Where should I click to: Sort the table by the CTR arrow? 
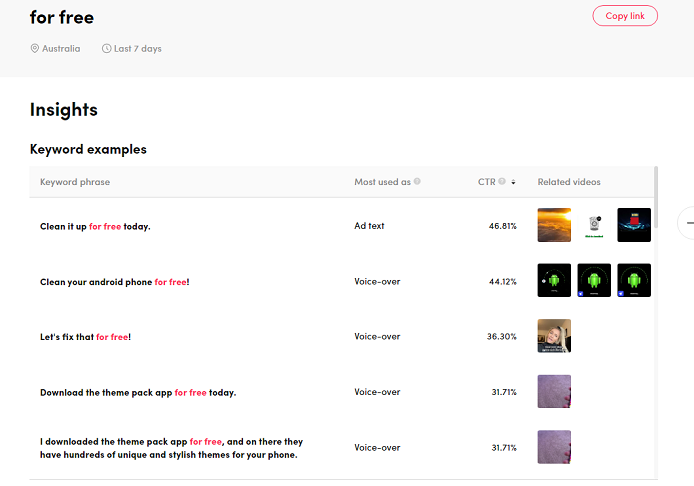(514, 182)
